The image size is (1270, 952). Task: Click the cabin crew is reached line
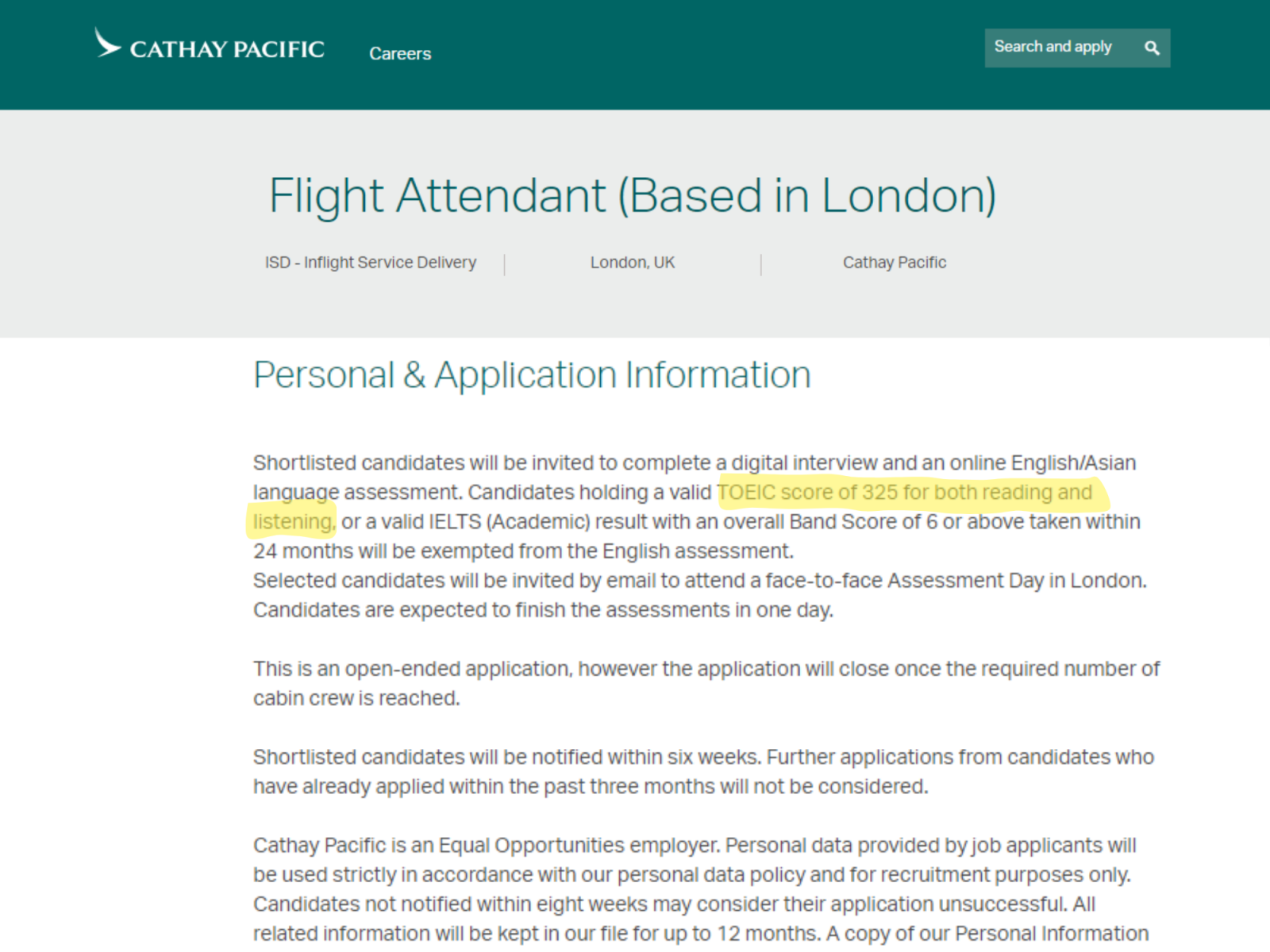tap(356, 699)
